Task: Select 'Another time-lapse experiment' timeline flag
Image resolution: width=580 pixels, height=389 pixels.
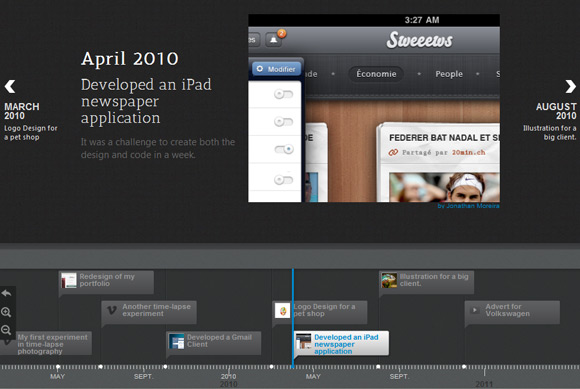Action: [x=149, y=312]
